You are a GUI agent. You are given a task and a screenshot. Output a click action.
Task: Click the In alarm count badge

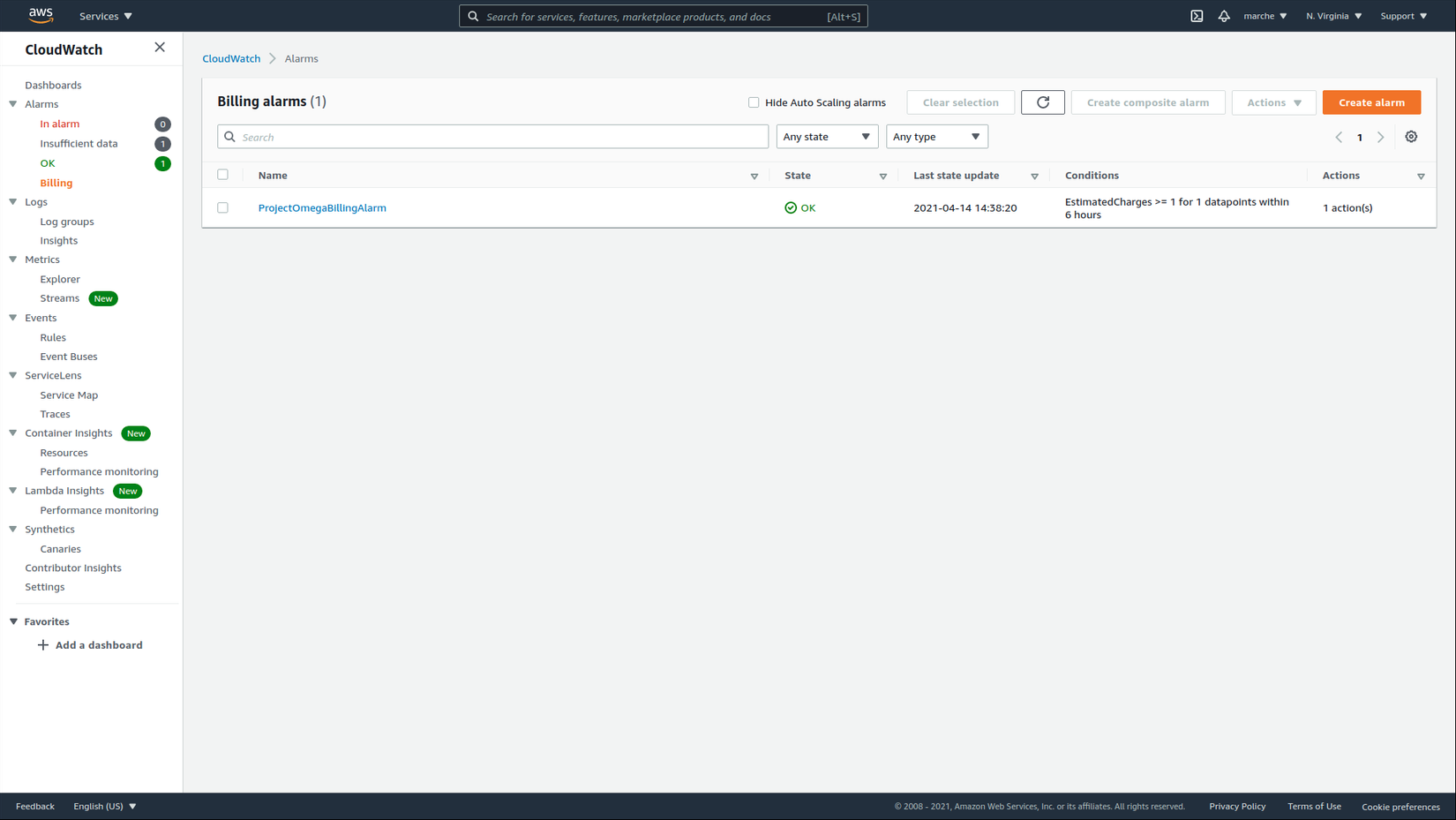click(162, 124)
